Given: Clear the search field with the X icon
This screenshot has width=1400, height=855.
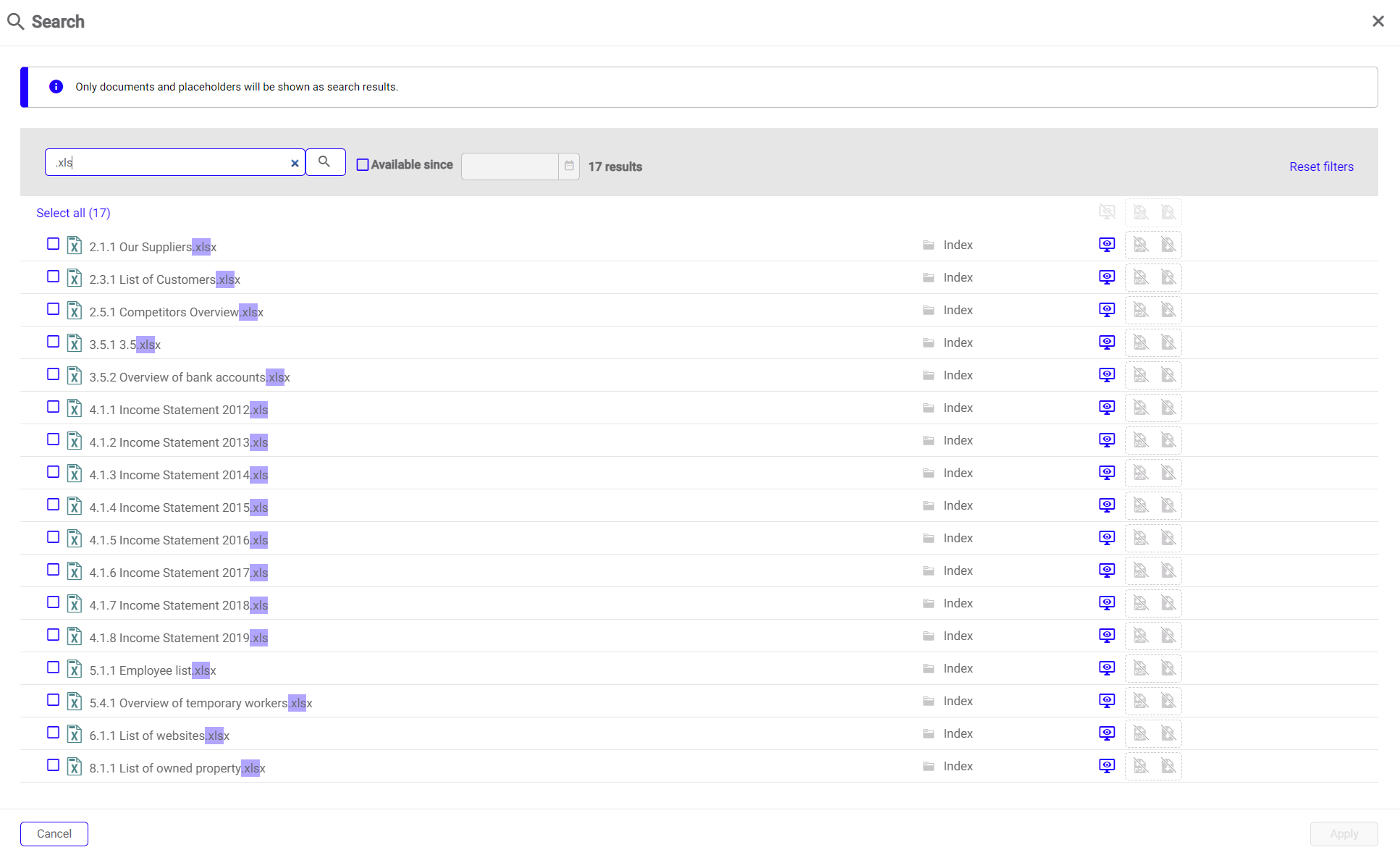Looking at the screenshot, I should pyautogui.click(x=295, y=163).
